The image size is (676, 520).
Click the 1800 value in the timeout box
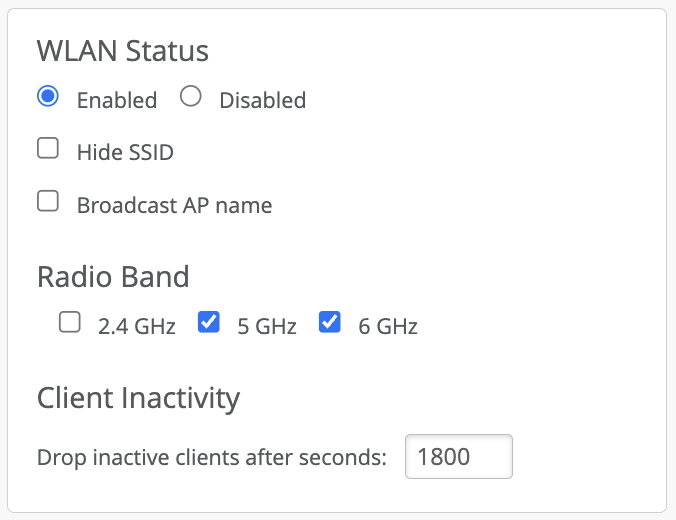[444, 457]
